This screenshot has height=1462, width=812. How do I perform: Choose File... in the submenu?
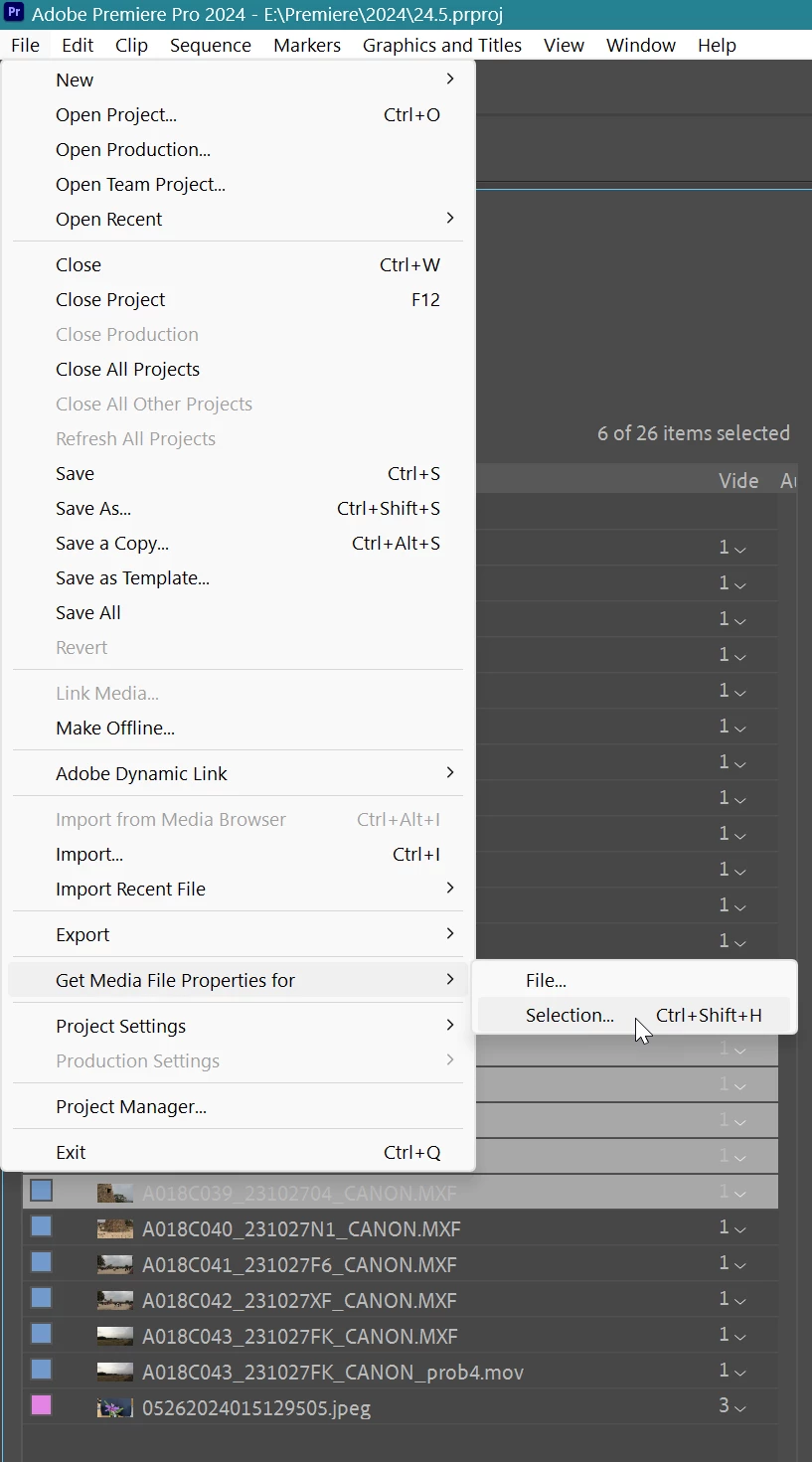[634, 981]
